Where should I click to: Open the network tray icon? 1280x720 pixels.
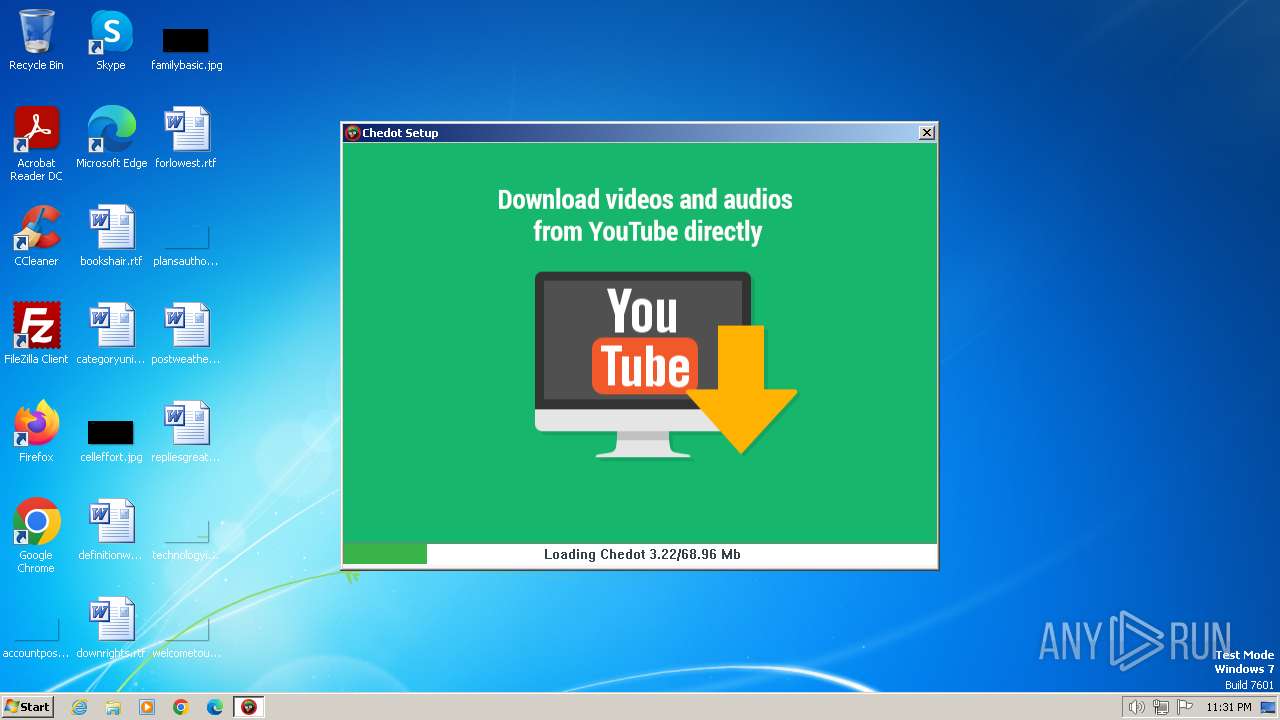click(1160, 707)
